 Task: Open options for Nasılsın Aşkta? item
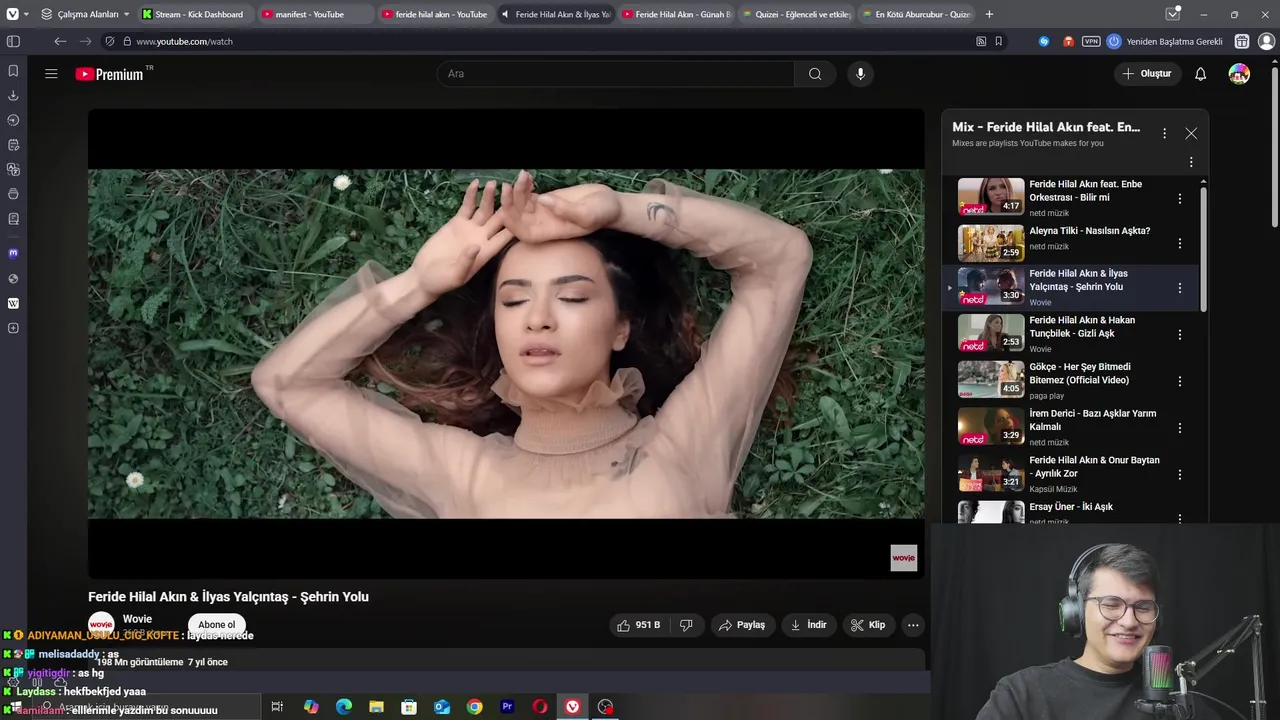point(1180,243)
